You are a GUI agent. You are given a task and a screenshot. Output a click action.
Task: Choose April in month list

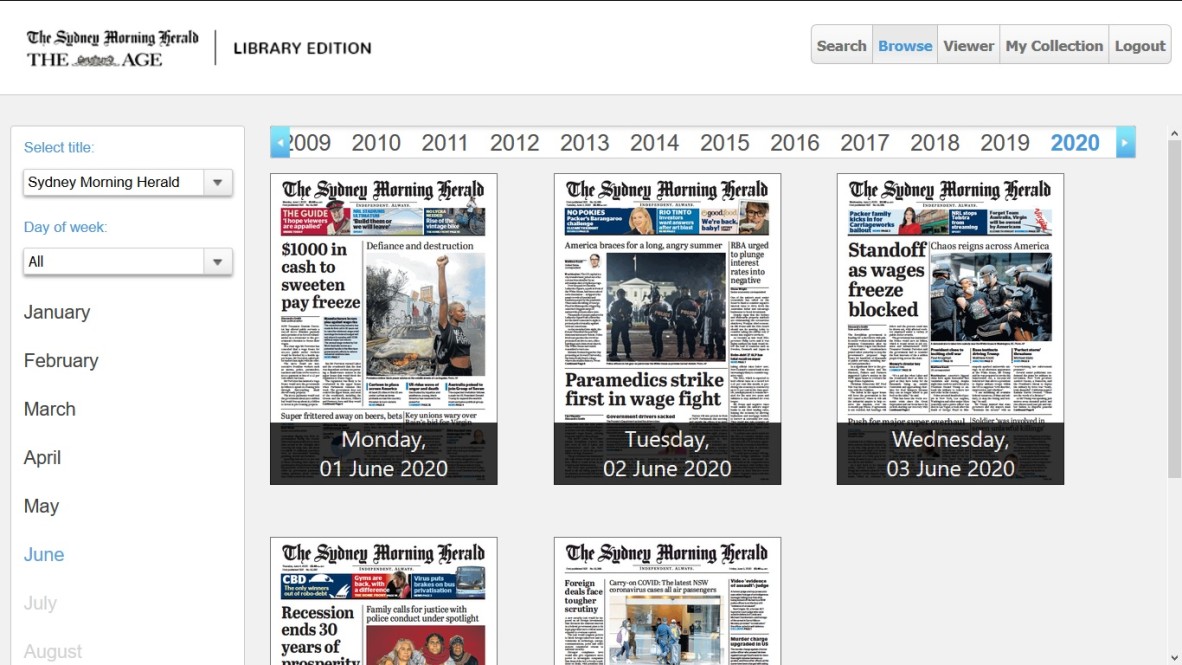pos(42,458)
